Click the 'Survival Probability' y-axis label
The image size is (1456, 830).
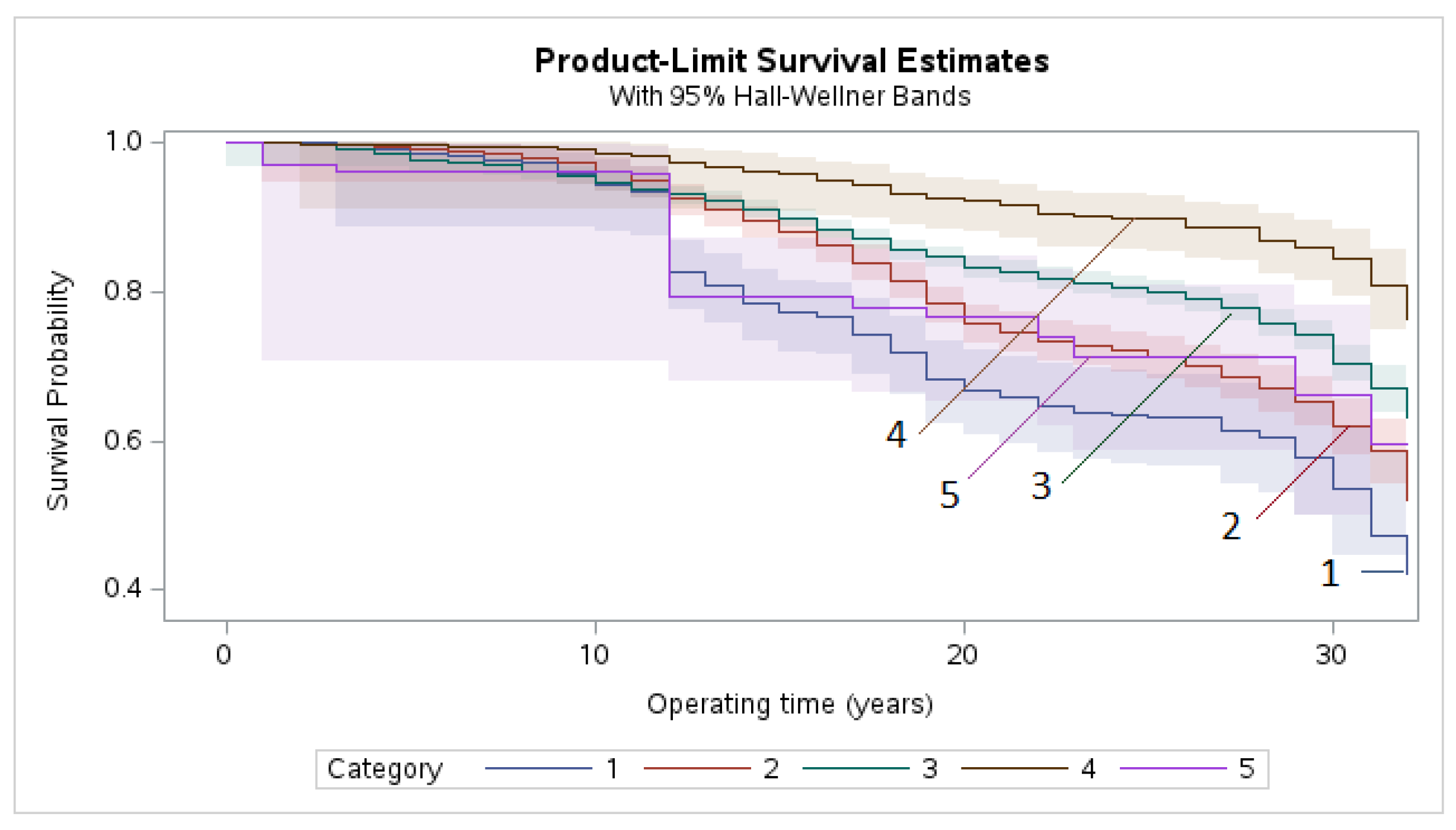pyautogui.click(x=58, y=391)
